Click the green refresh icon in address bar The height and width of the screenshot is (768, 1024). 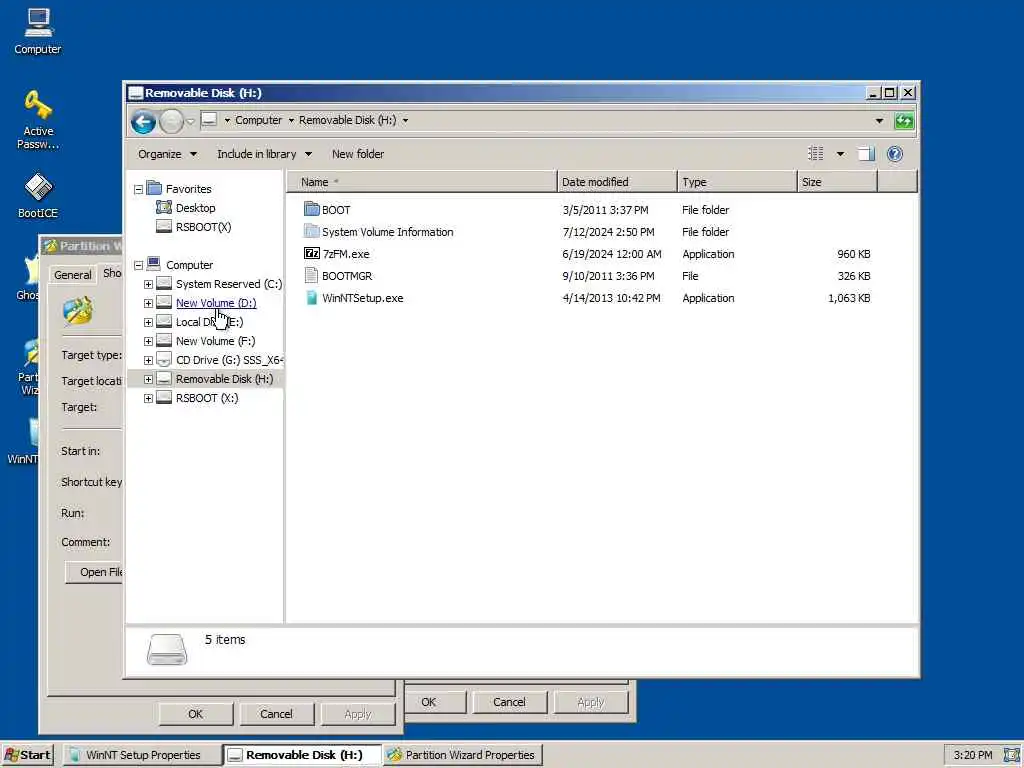904,121
